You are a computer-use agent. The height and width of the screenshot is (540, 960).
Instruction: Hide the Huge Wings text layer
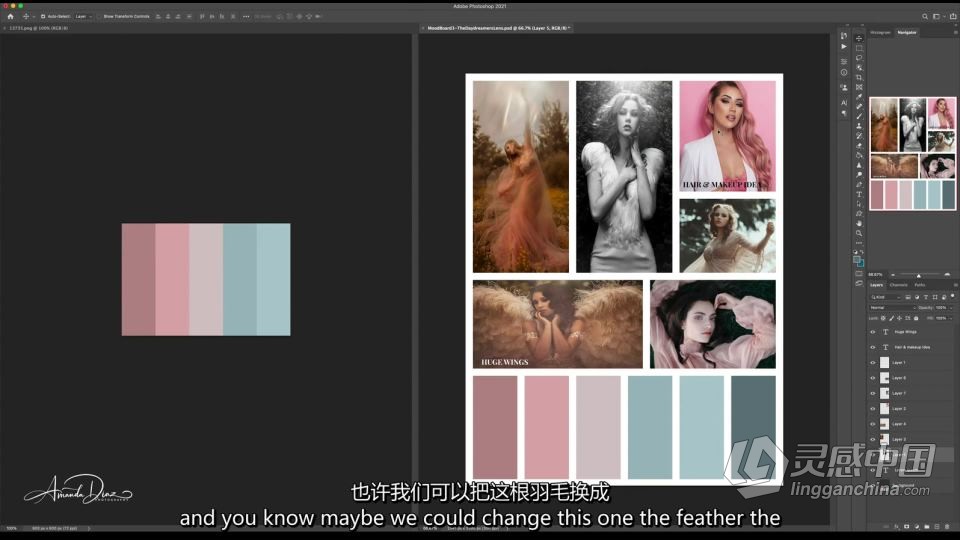click(x=873, y=332)
